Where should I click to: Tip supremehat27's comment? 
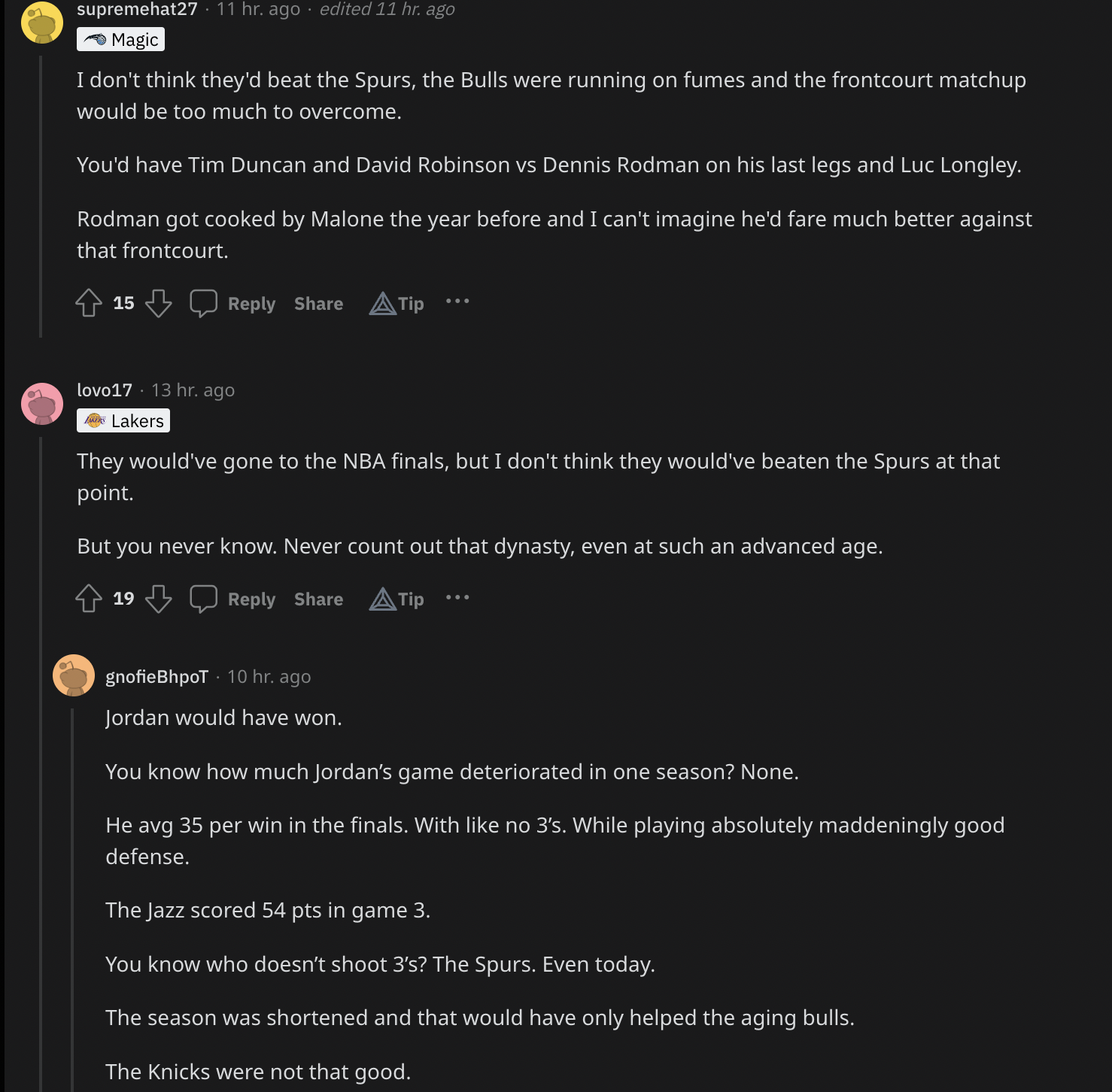[x=396, y=303]
